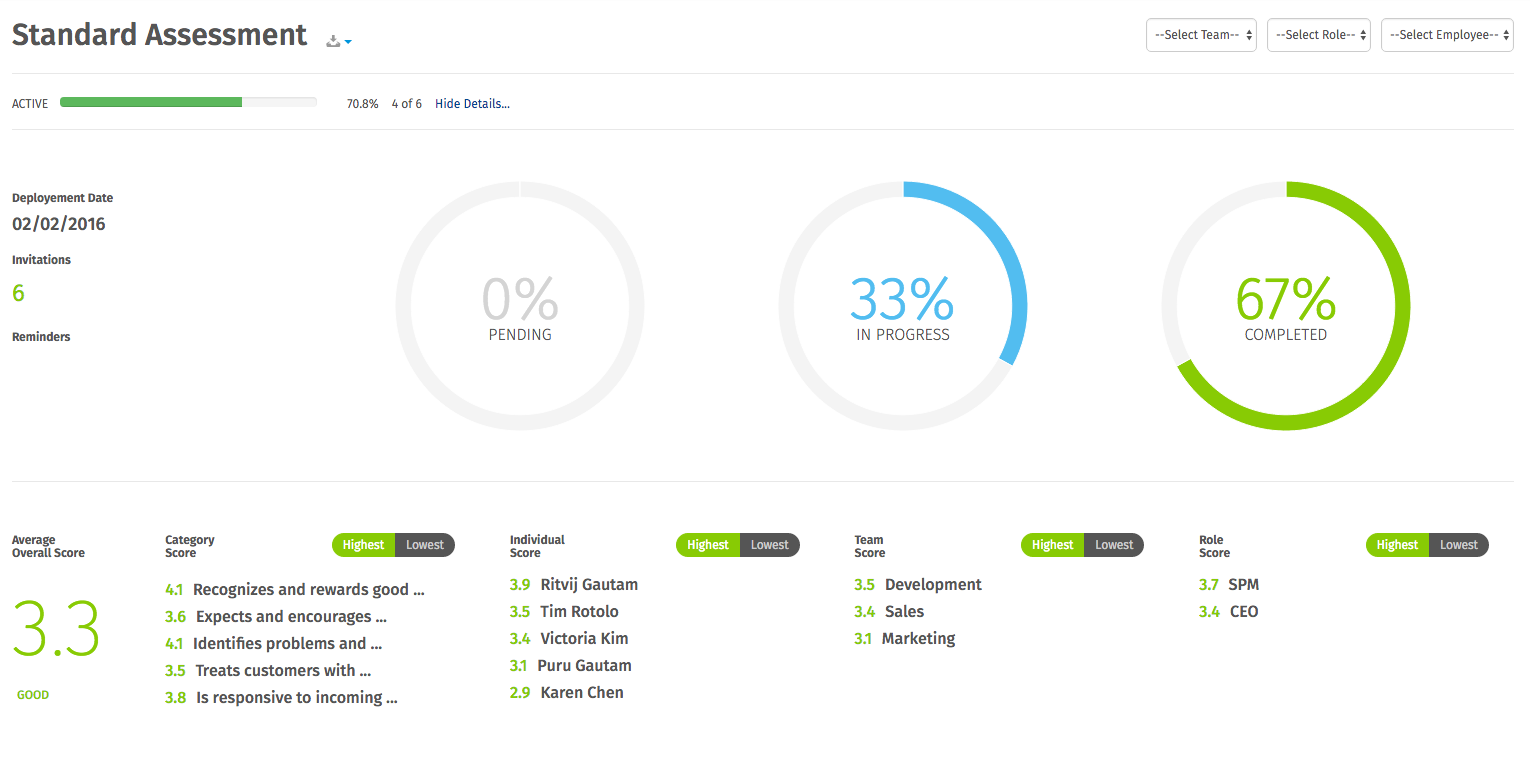1530x778 pixels.
Task: Open the Select Team dropdown
Action: pyautogui.click(x=1201, y=35)
